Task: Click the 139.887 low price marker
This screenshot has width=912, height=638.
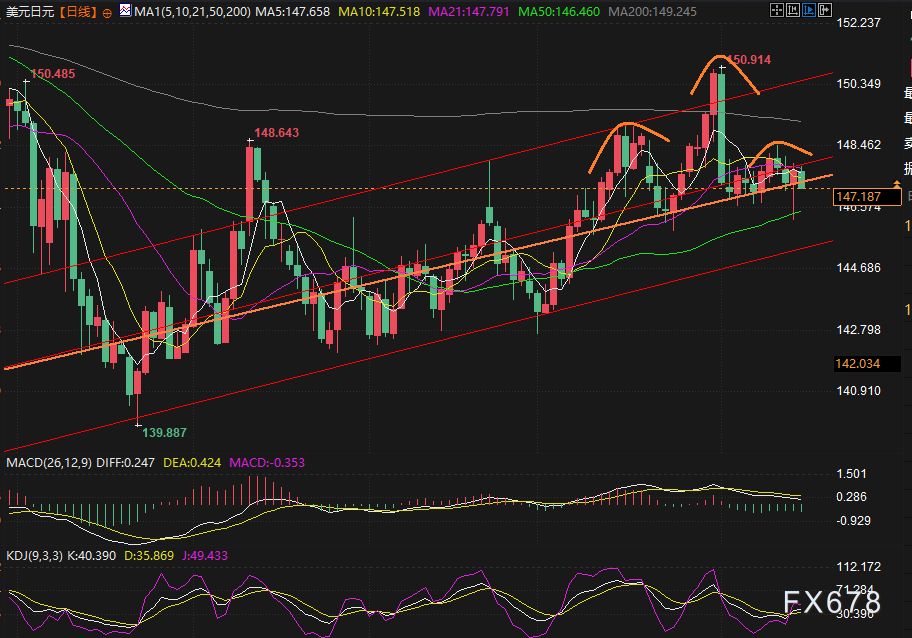Action: coord(165,432)
